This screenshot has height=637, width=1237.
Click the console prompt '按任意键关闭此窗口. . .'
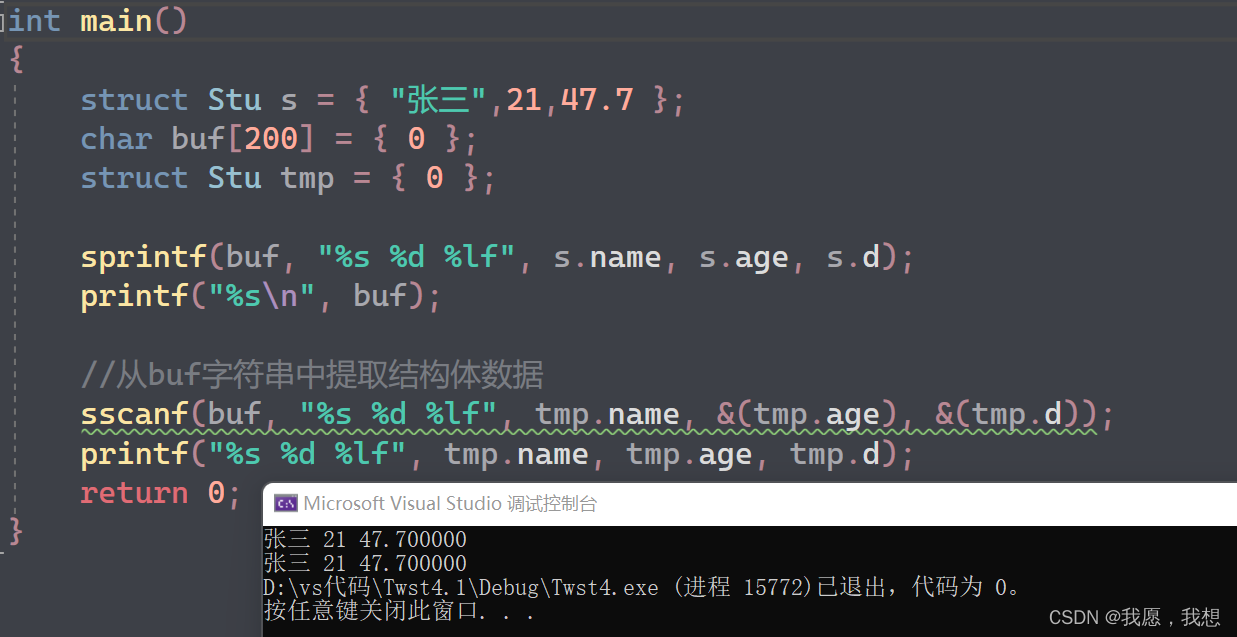(x=400, y=610)
